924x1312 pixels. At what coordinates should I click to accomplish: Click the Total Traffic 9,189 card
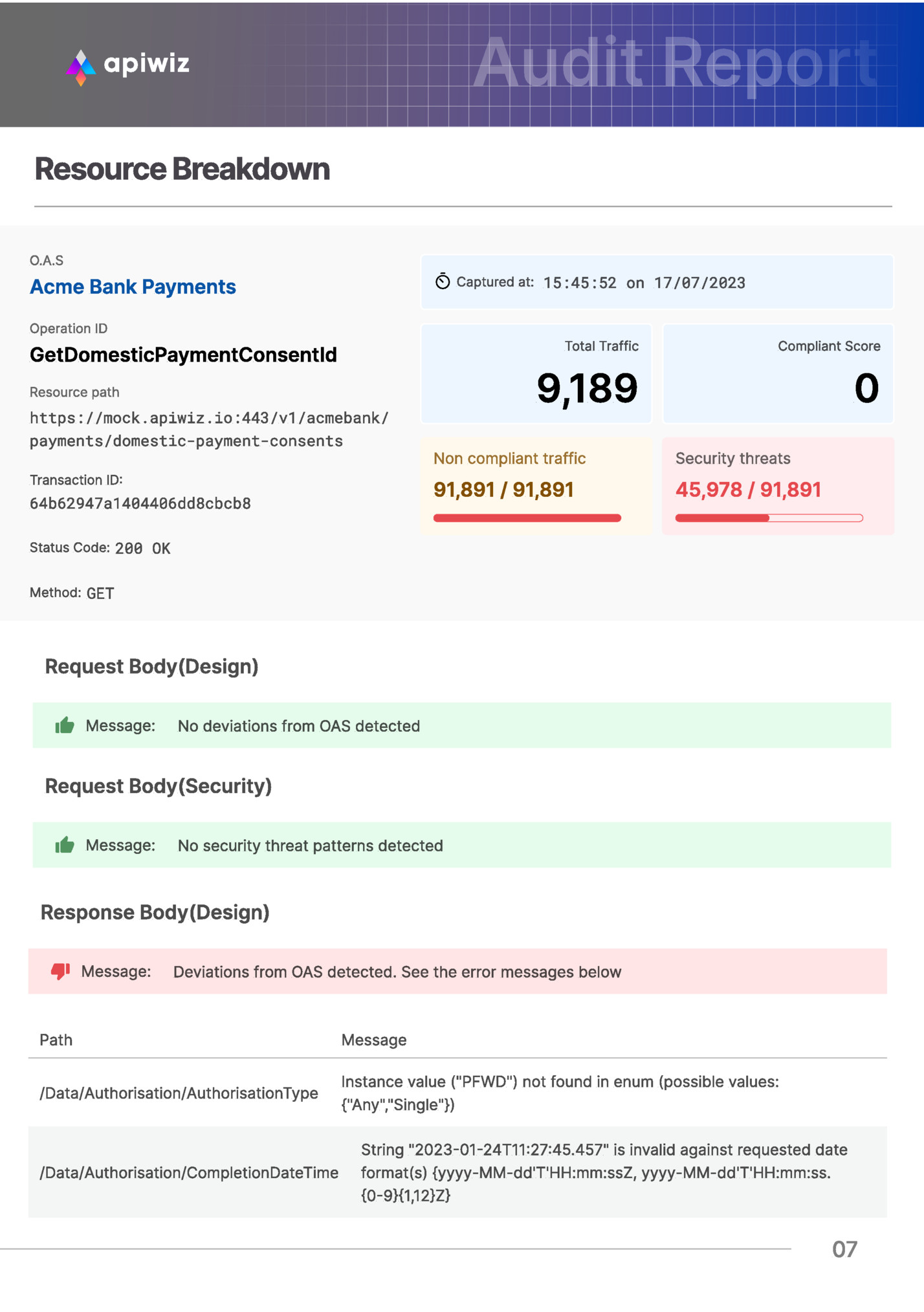(x=536, y=374)
